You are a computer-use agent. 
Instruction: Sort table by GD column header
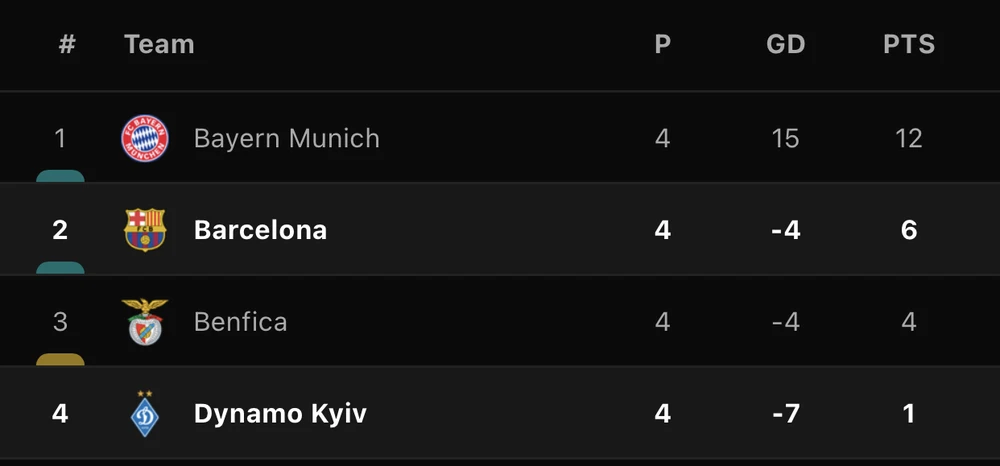pyautogui.click(x=785, y=45)
